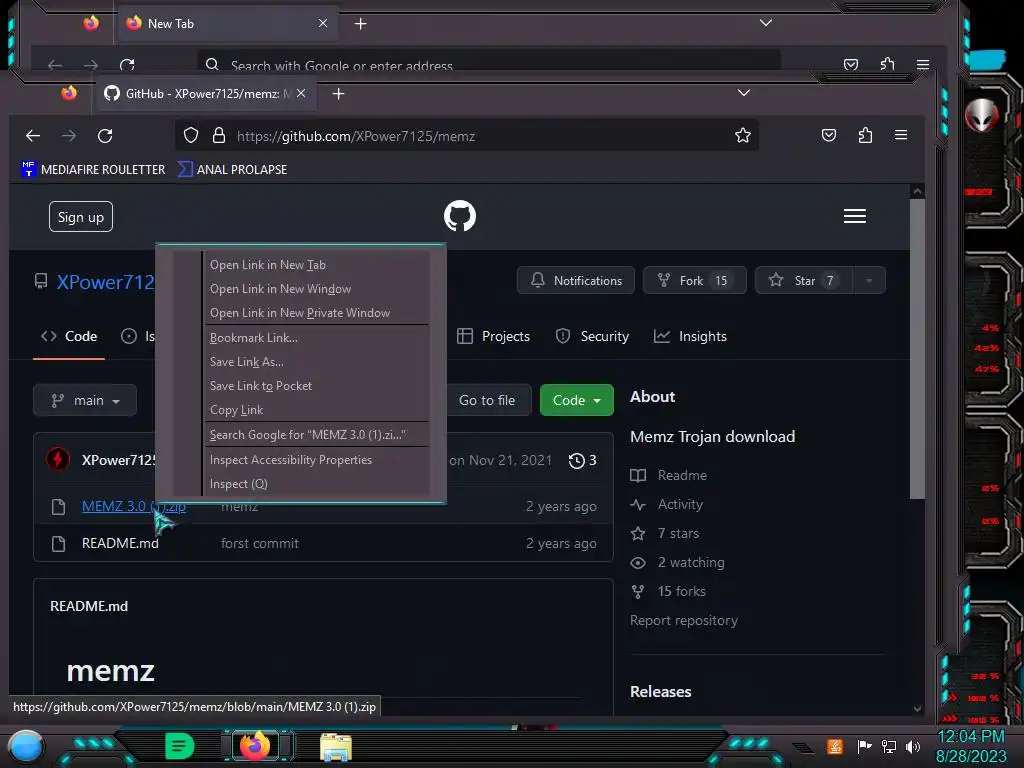Image resolution: width=1024 pixels, height=768 pixels.
Task: Open the Projects repository tab
Action: (494, 336)
